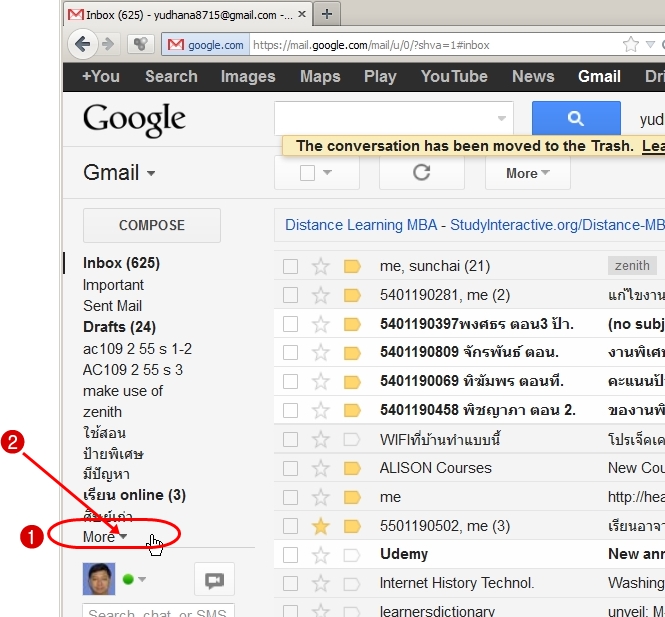Open News in the Google bar
Screen dimensions: 665x617
pos(533,77)
